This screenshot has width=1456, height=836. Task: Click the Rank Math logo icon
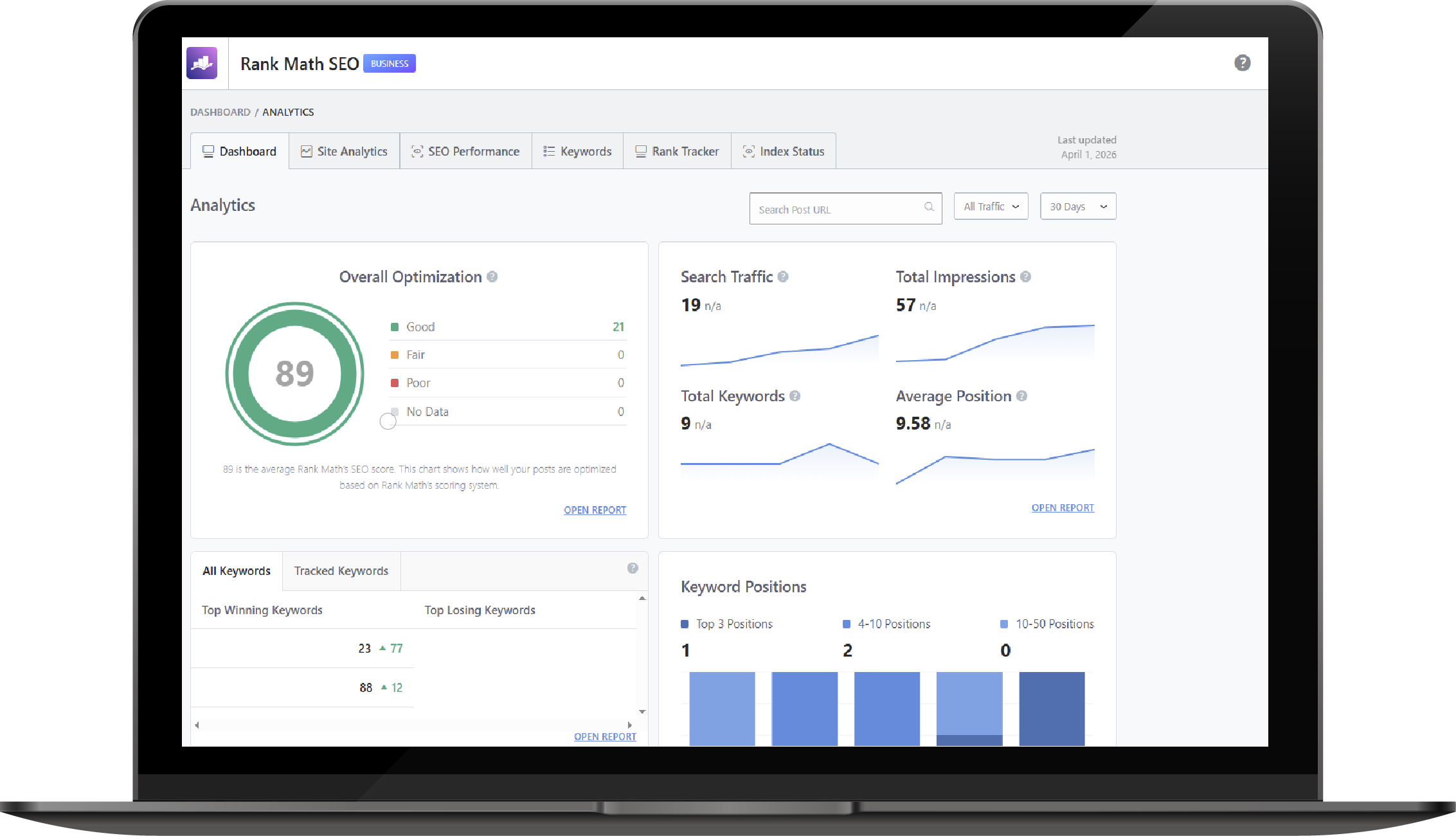202,63
